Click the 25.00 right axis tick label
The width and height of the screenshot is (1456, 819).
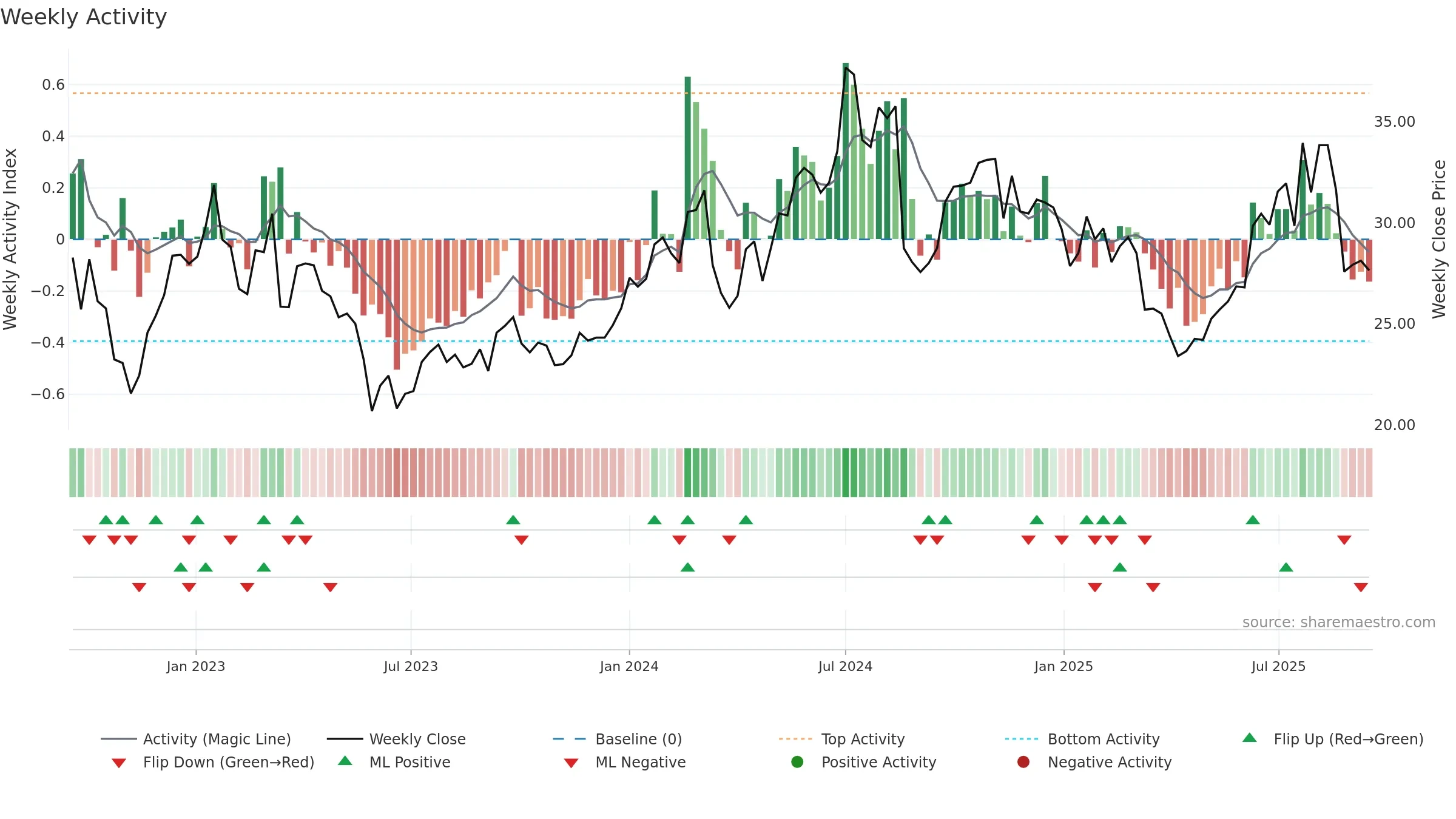coord(1395,324)
